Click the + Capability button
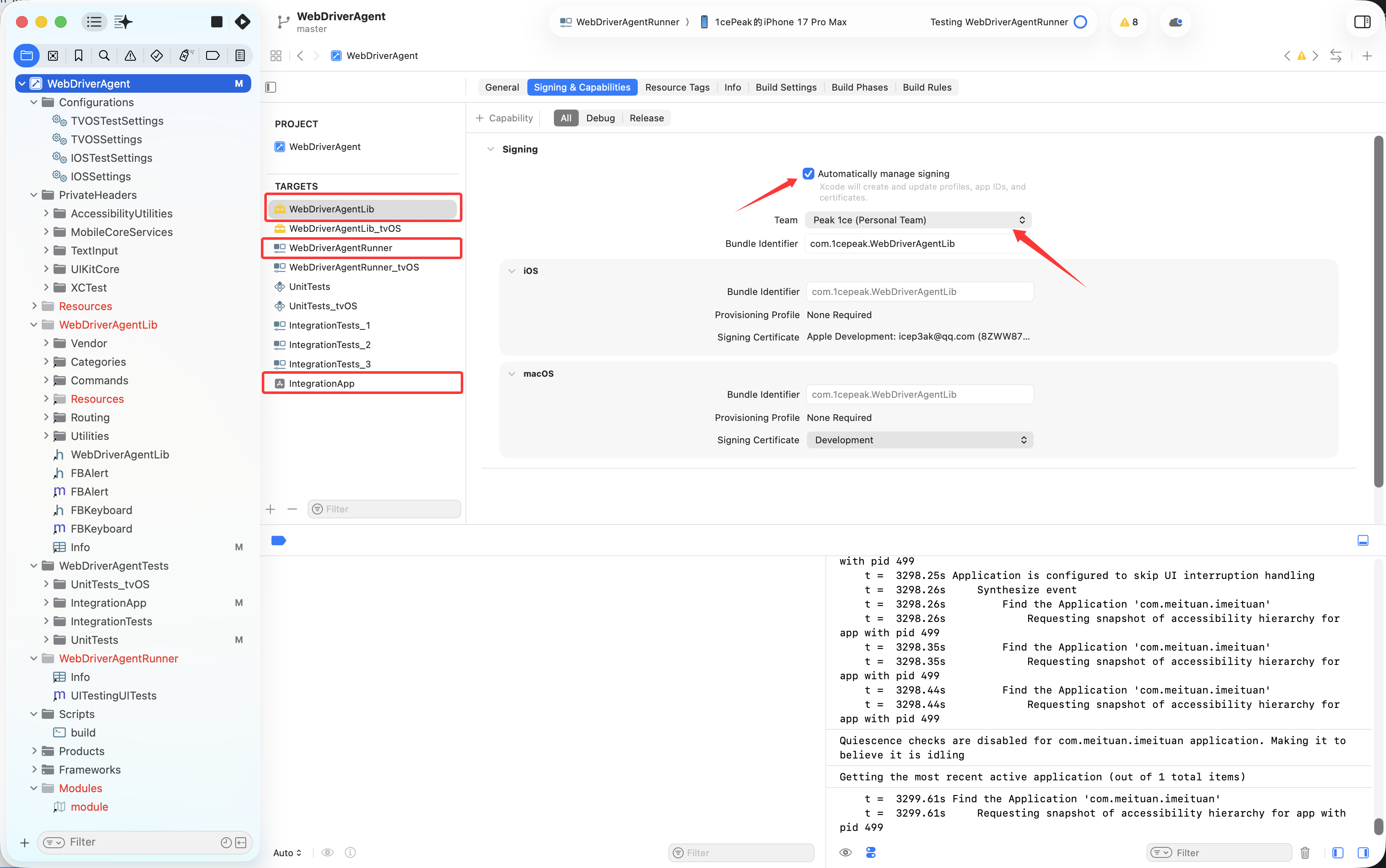The image size is (1386, 868). tap(504, 118)
